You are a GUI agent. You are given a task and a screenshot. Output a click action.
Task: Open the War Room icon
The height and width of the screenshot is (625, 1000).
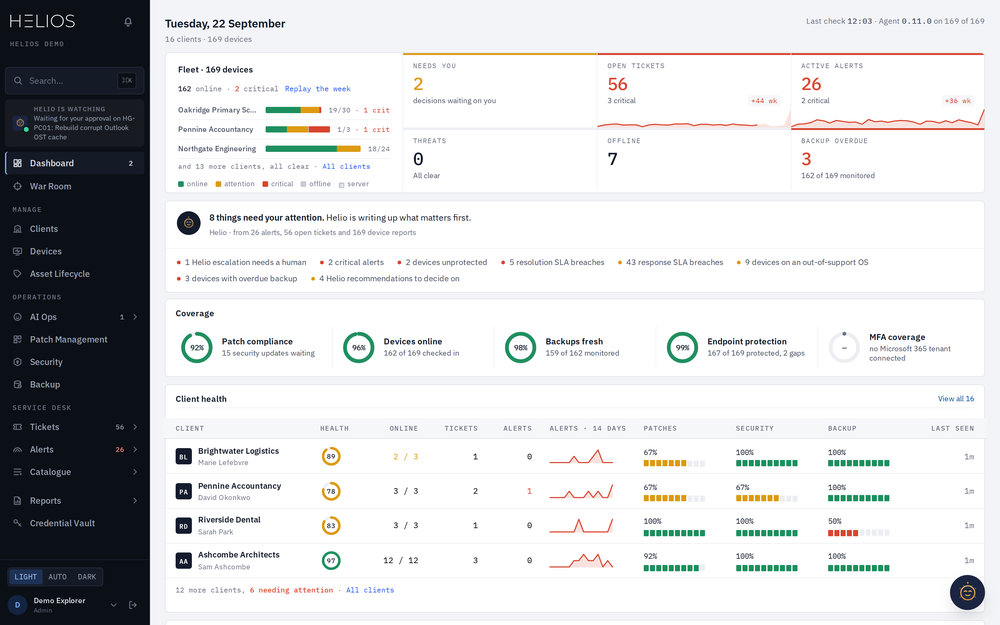17,186
